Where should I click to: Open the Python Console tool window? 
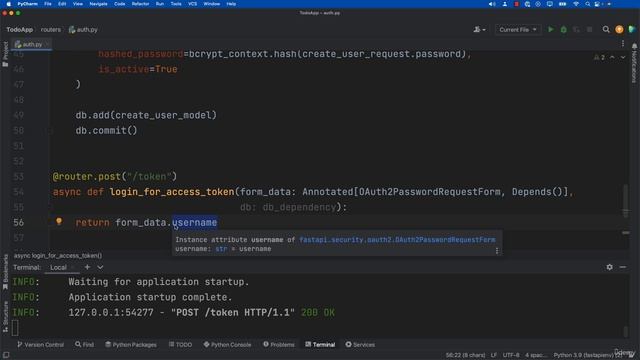tap(227, 345)
